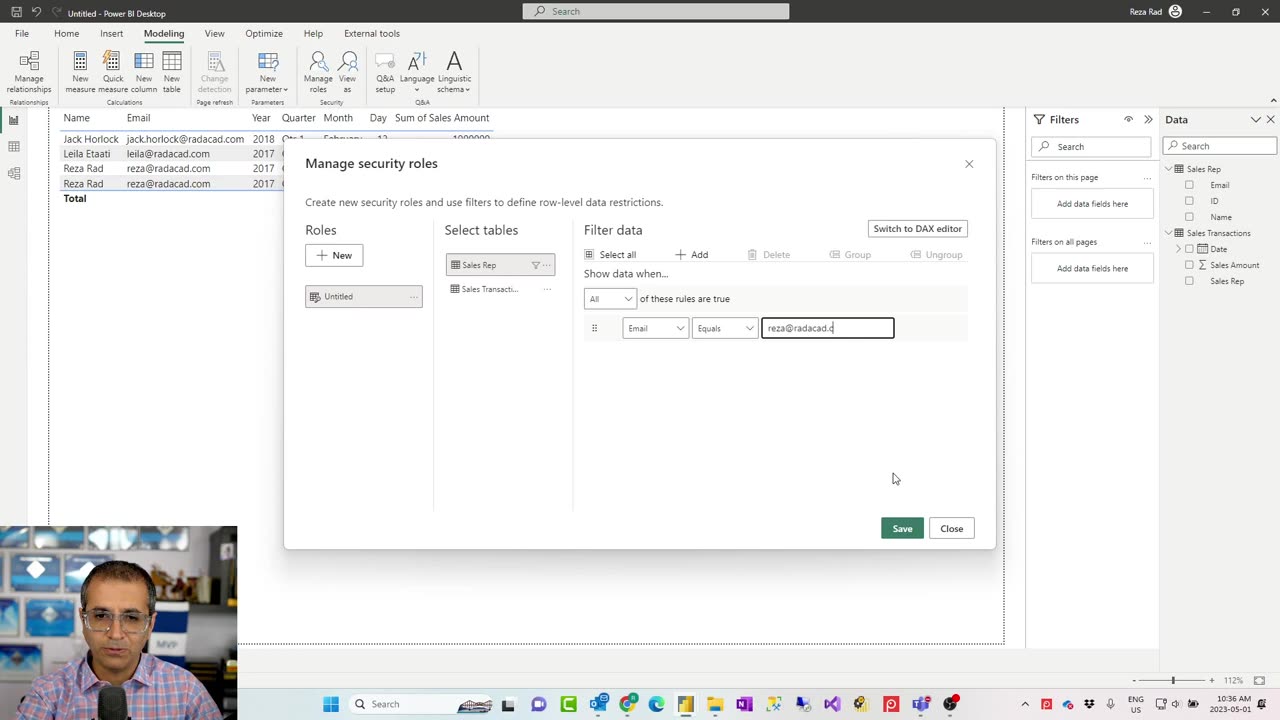Click Windows Start button
The width and height of the screenshot is (1280, 720).
click(331, 704)
